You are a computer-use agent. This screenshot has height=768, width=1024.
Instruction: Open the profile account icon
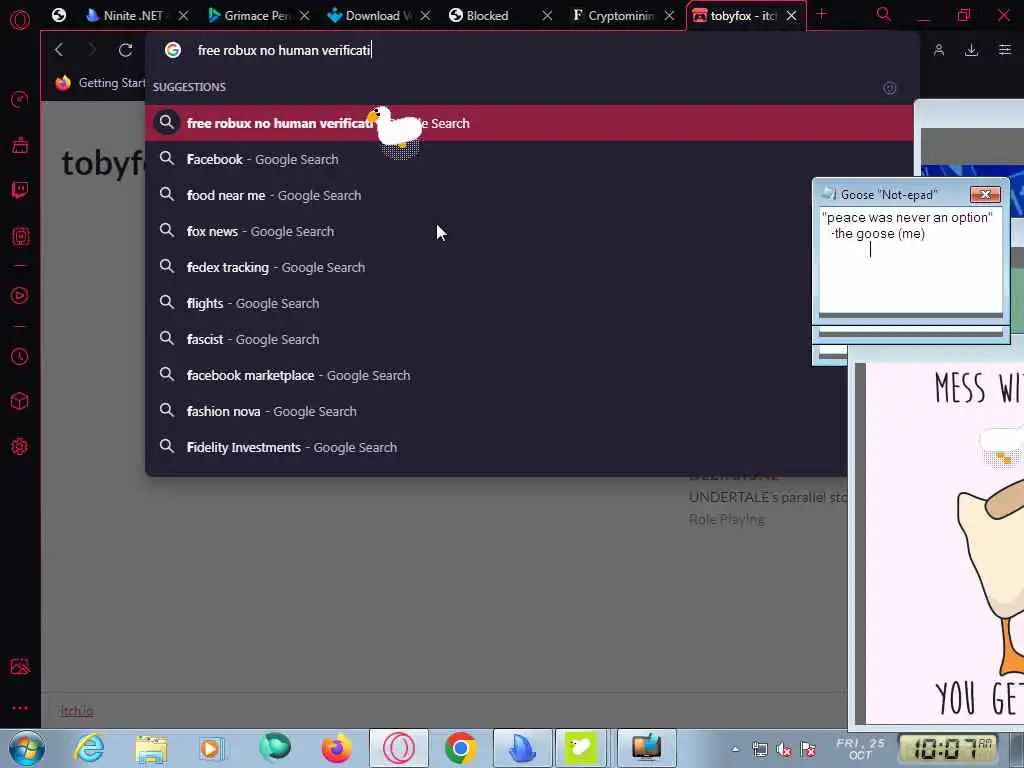[x=938, y=50]
